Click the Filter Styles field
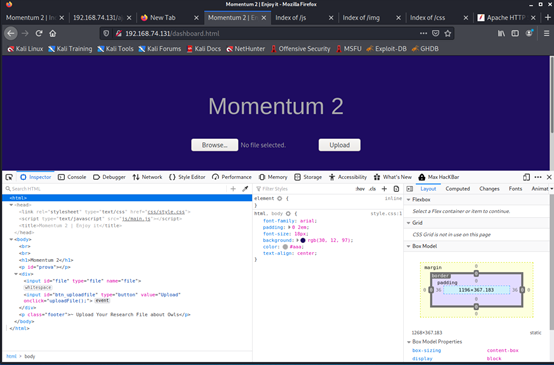 coord(304,189)
